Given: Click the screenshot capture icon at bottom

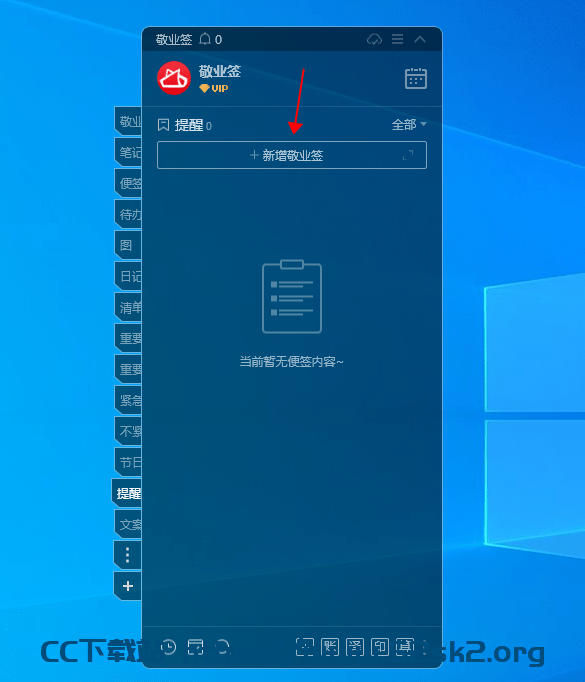Looking at the screenshot, I should point(304,647).
